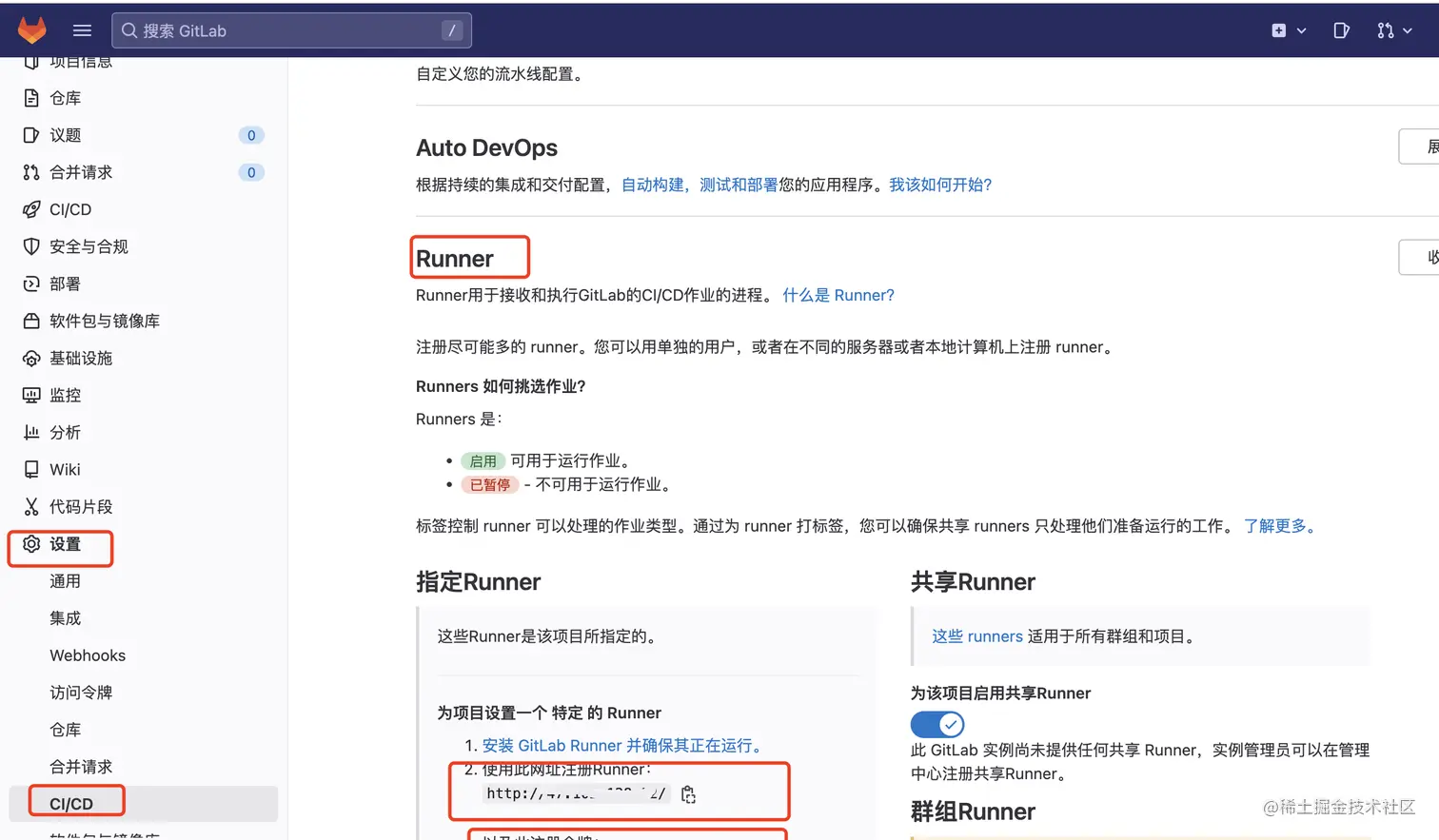Screen dimensions: 1439x840
Task: Click the 启用 status badge
Action: coord(483,460)
